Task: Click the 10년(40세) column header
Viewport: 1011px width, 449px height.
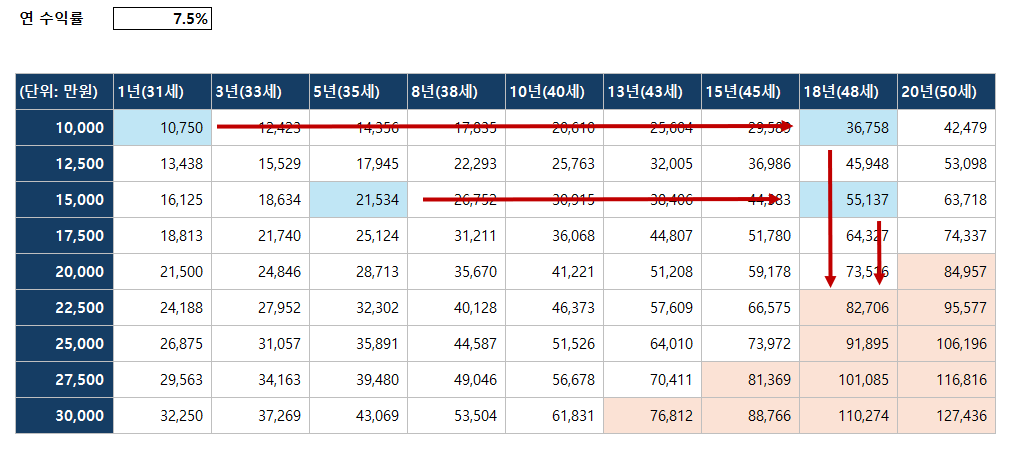Action: (555, 92)
